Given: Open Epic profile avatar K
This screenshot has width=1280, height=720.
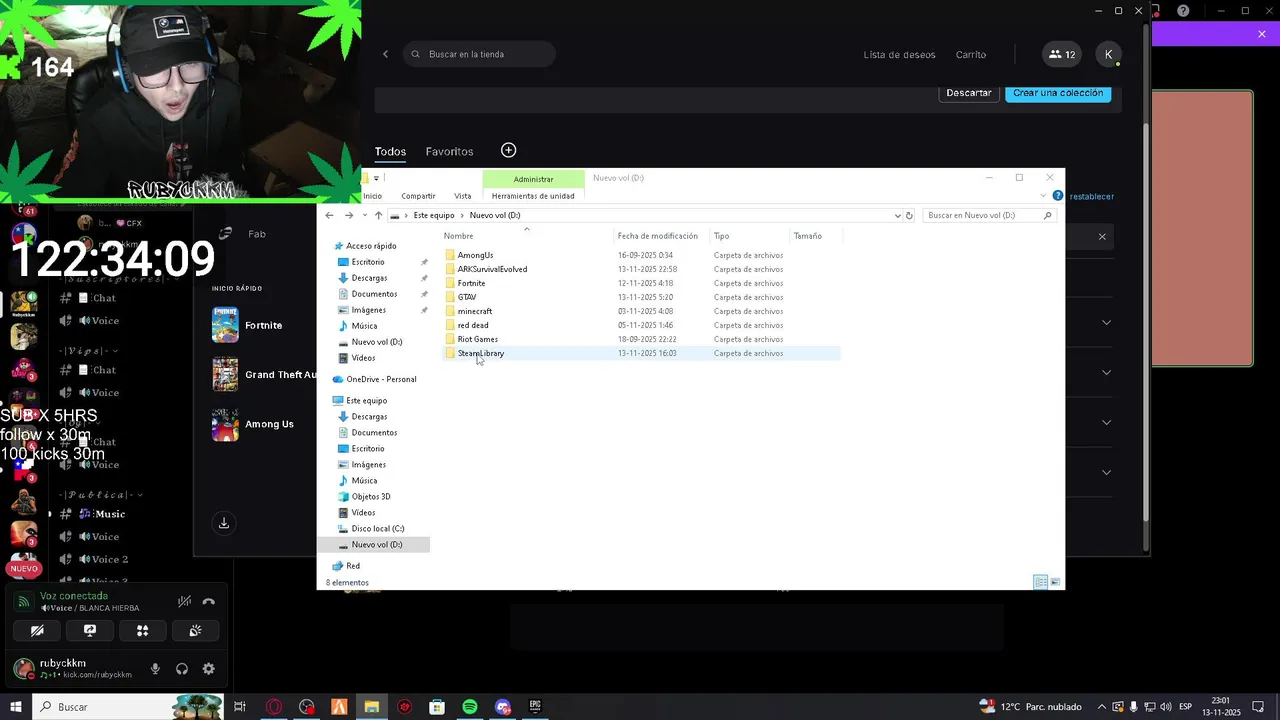Looking at the screenshot, I should [x=1108, y=55].
